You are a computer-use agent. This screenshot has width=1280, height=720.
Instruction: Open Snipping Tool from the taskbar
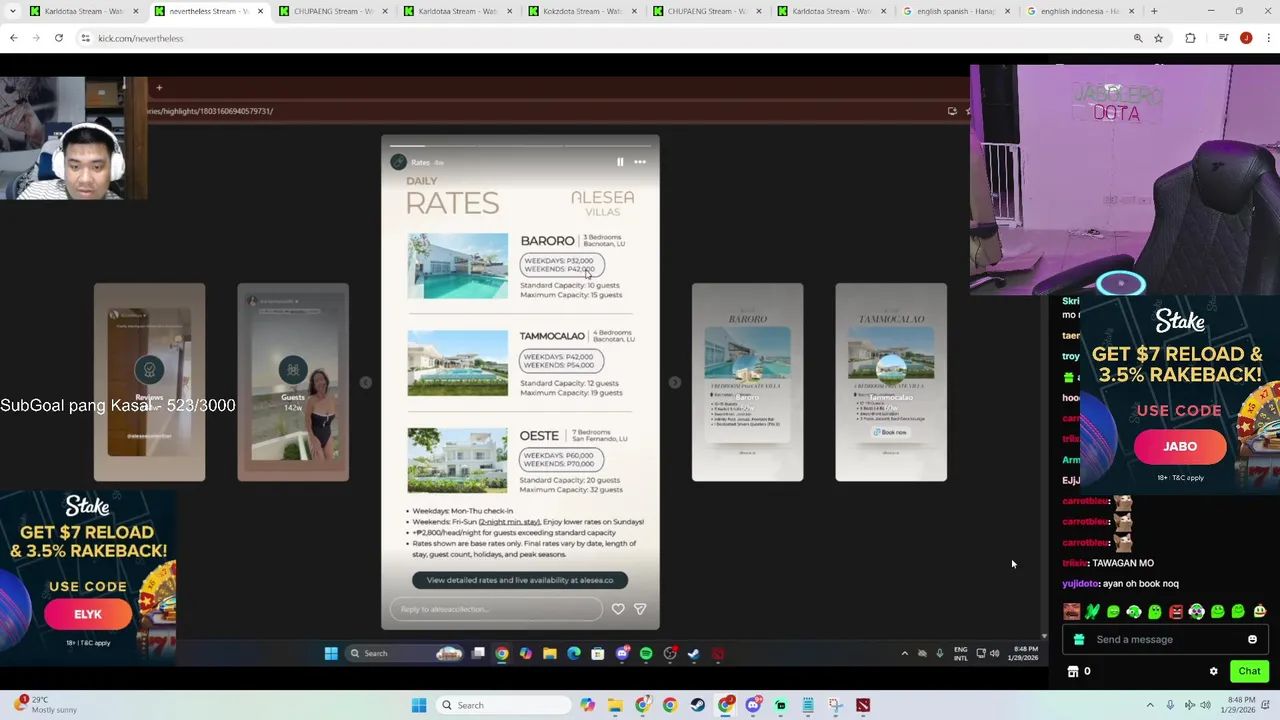pos(835,705)
